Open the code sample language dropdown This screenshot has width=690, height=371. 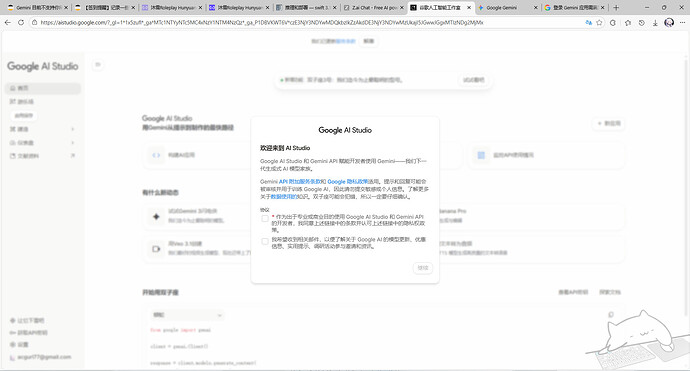point(187,315)
